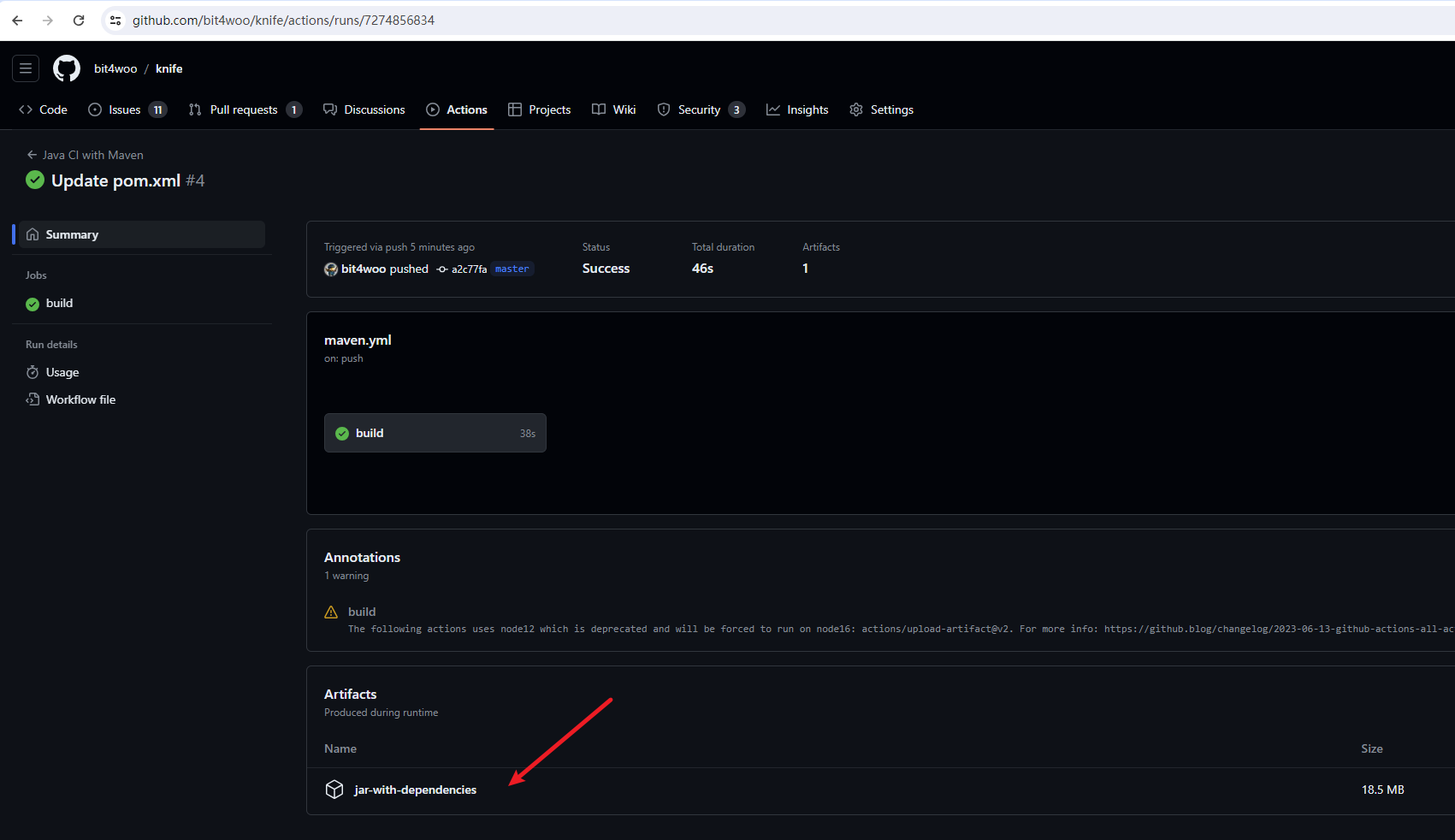The image size is (1455, 840).
Task: Open the knife repository link
Action: [169, 68]
